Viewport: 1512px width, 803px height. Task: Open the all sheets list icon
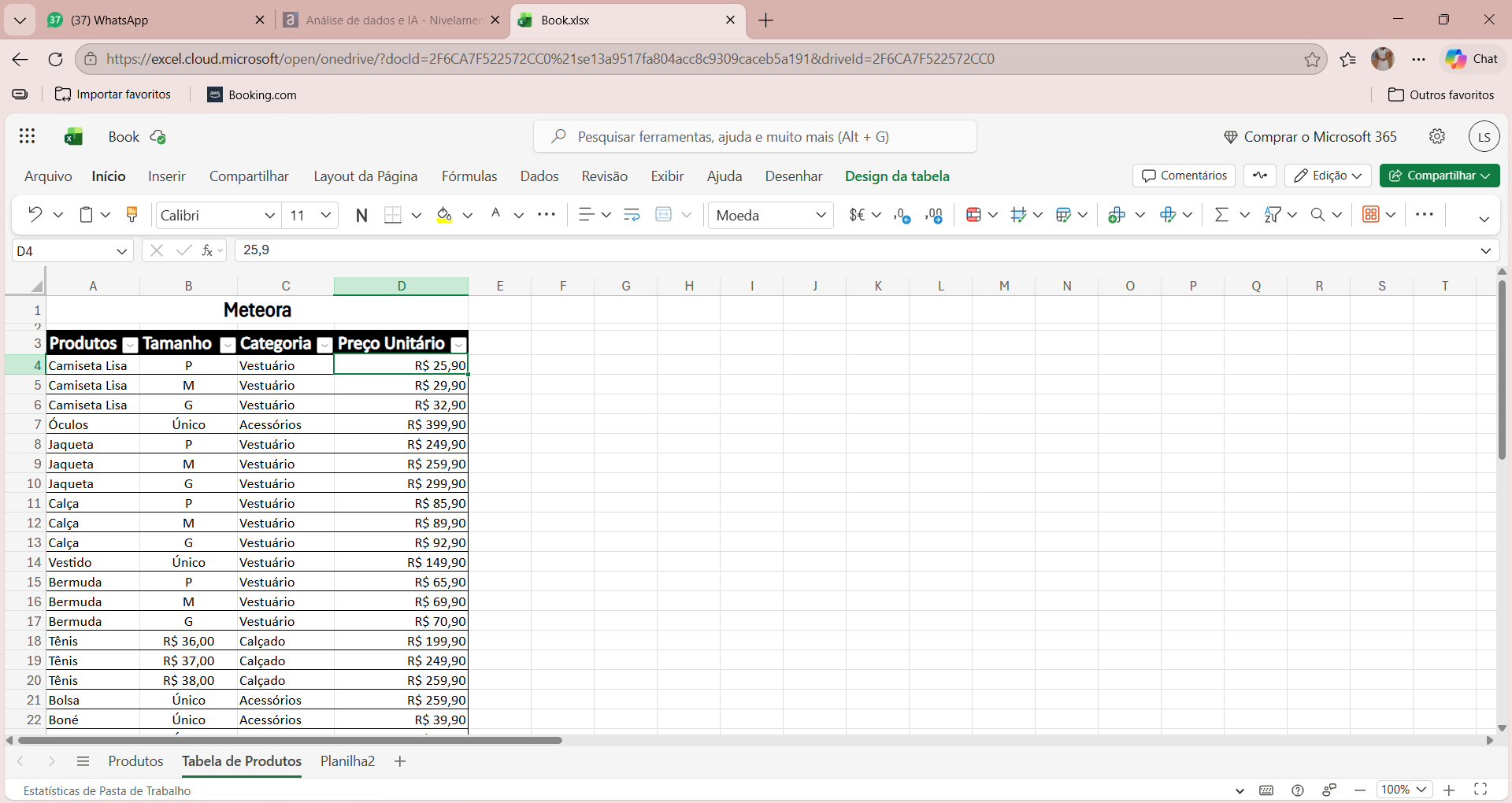click(x=83, y=761)
